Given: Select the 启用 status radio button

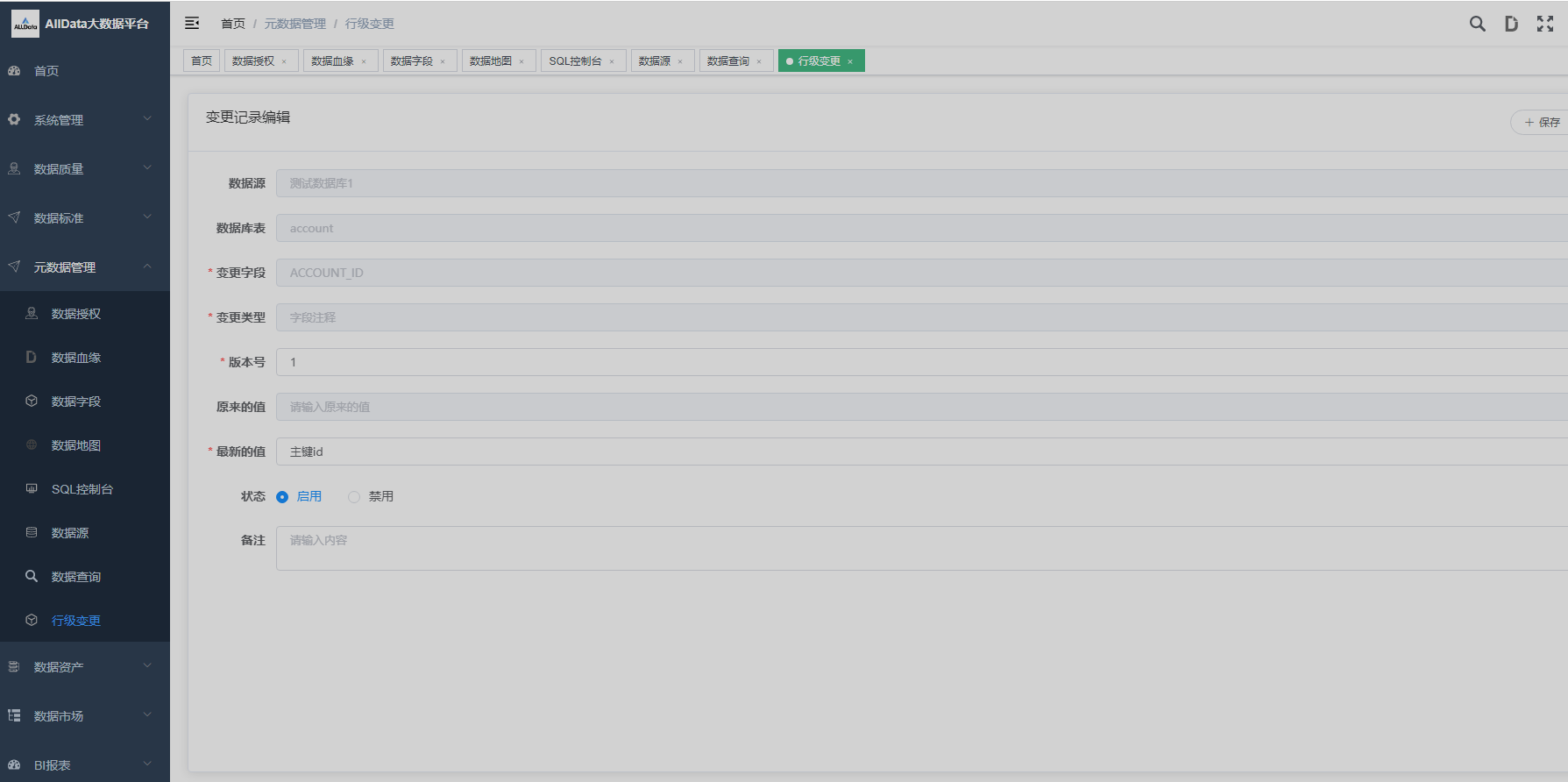Looking at the screenshot, I should [282, 497].
